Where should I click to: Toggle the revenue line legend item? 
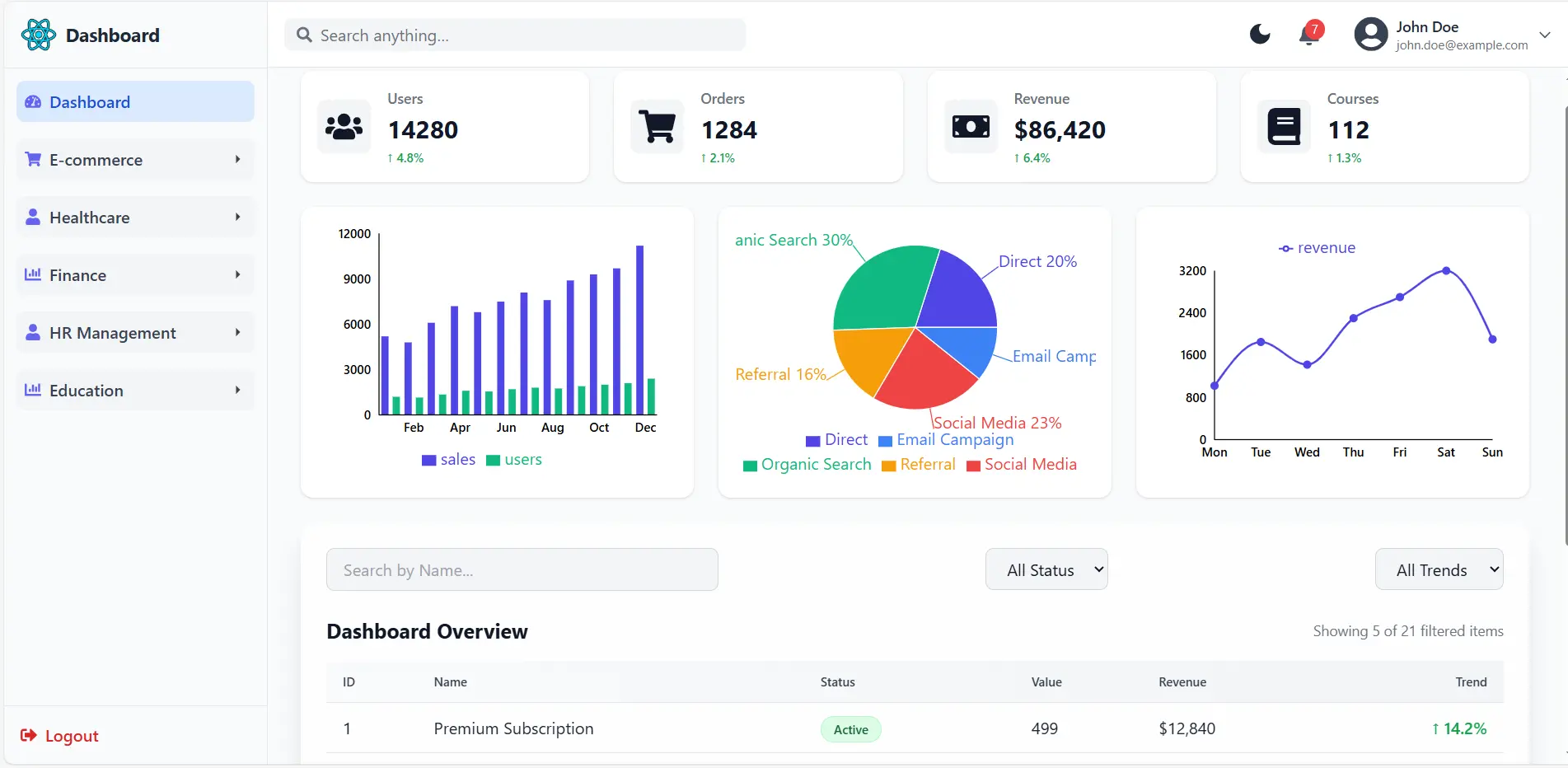point(1317,248)
